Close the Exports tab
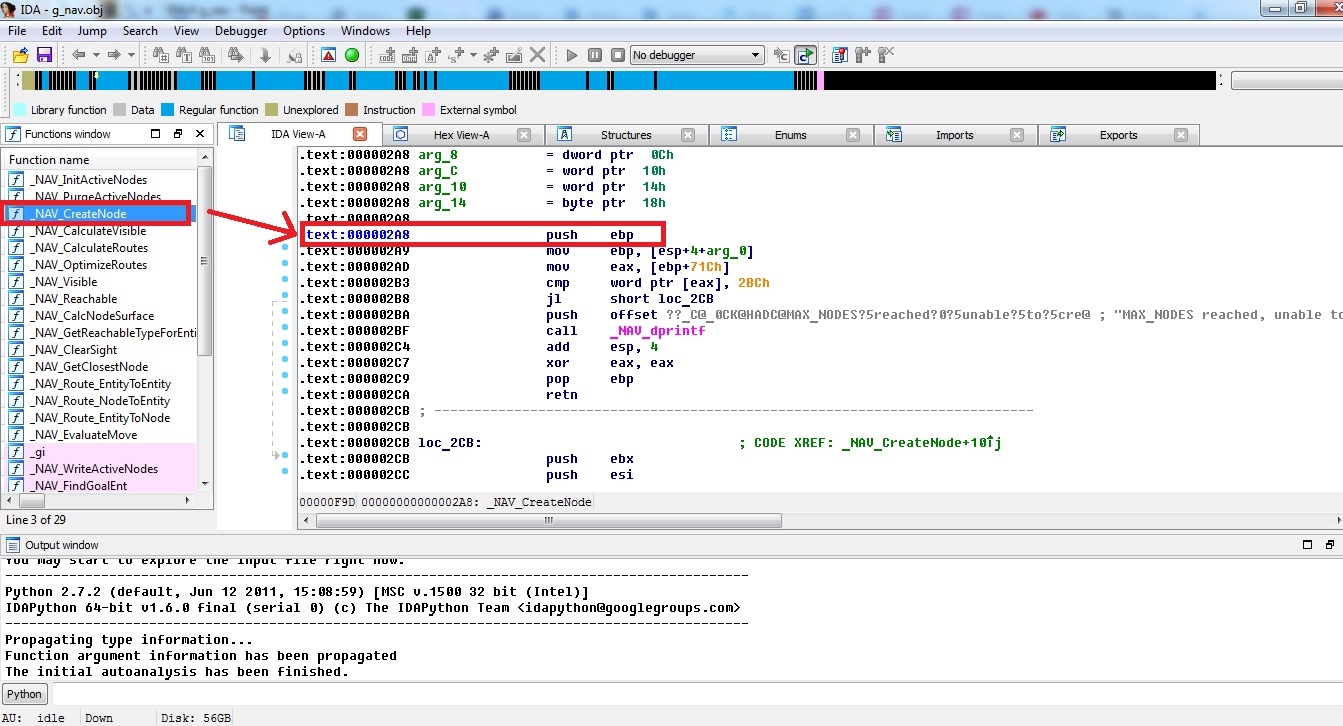1343x726 pixels. (1181, 135)
